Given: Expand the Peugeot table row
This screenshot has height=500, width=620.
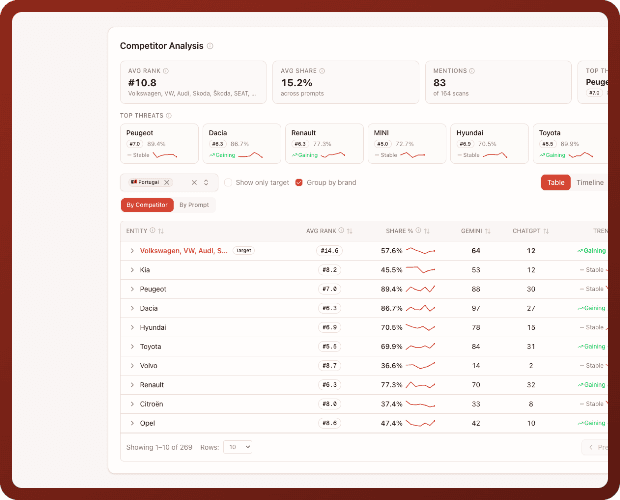Looking at the screenshot, I should (x=132, y=289).
